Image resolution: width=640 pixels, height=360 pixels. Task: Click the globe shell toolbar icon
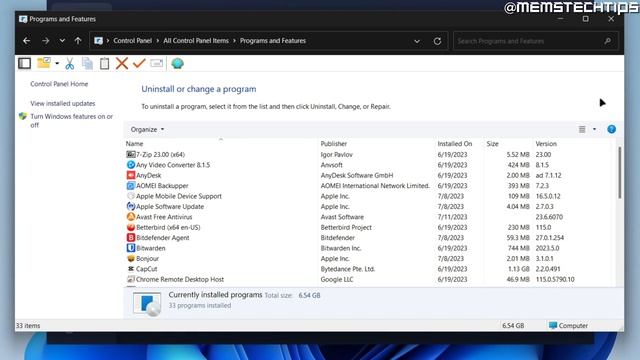[178, 63]
